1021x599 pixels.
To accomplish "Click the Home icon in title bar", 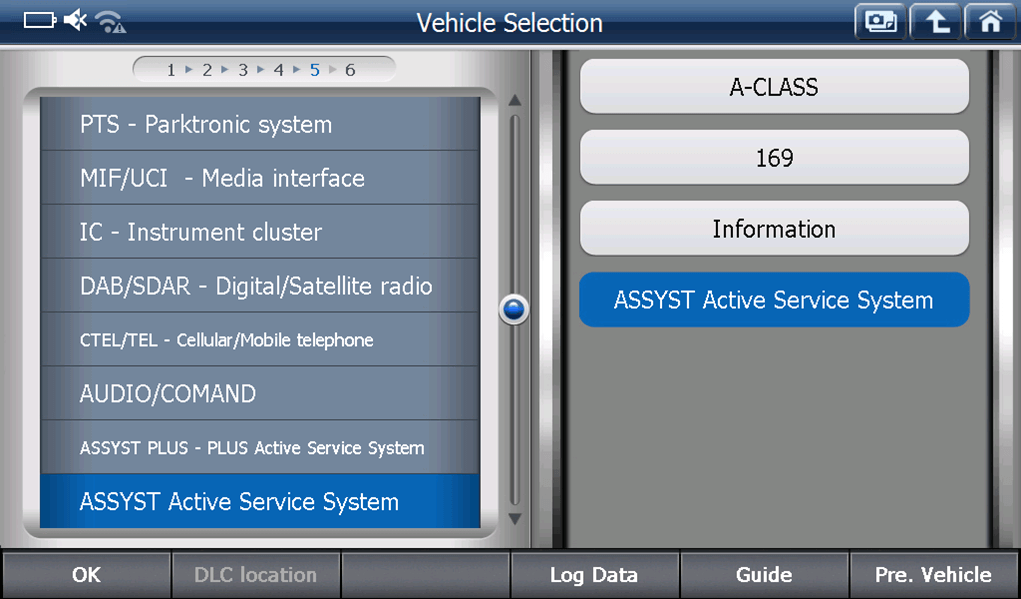I will 990,22.
